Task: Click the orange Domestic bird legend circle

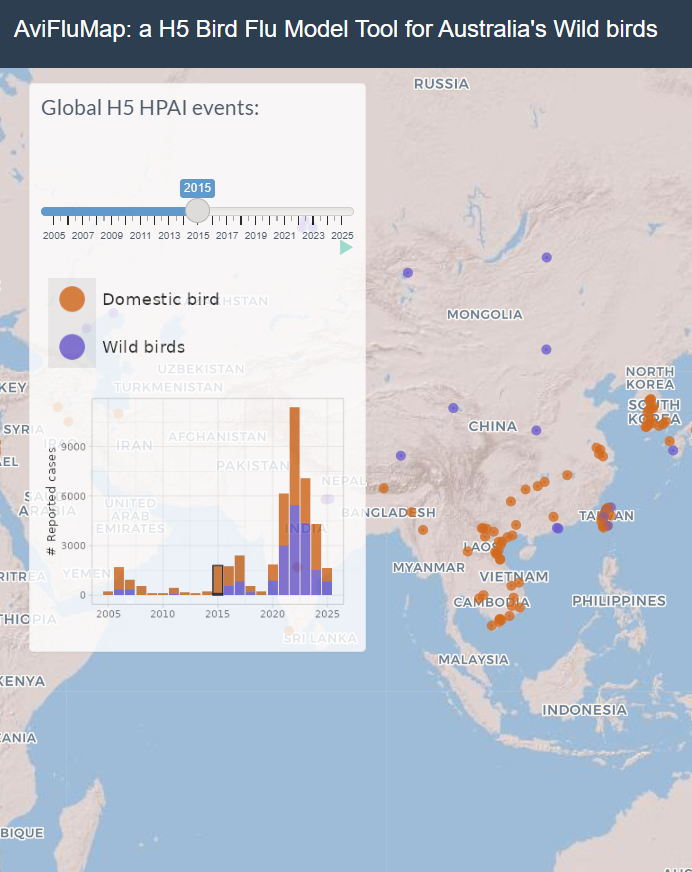Action: [x=72, y=299]
